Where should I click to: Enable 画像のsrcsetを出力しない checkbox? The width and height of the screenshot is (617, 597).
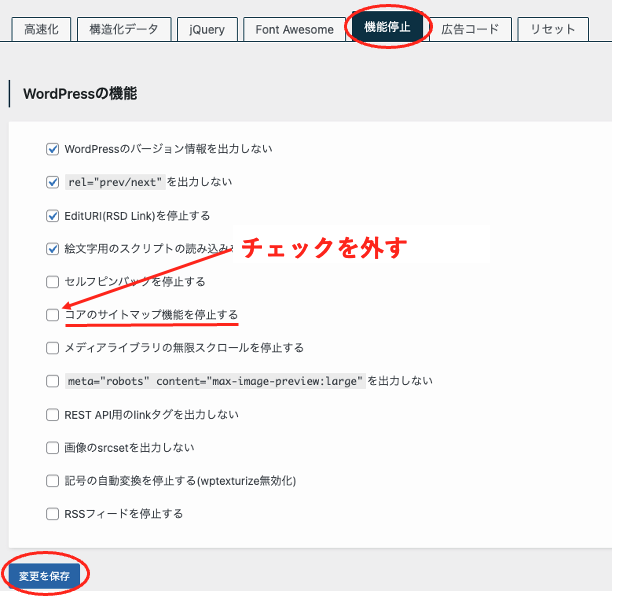click(53, 448)
